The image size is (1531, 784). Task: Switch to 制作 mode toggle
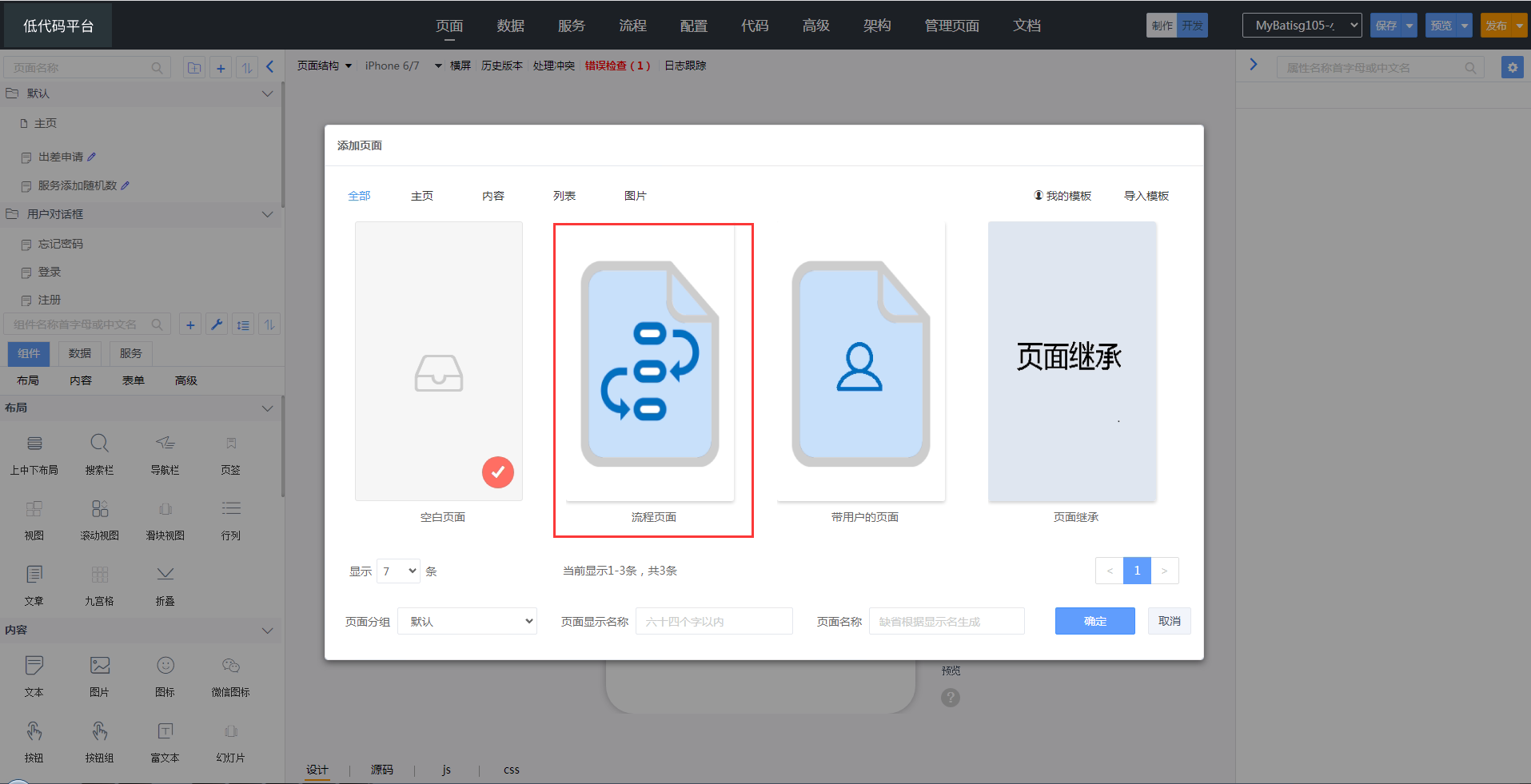click(1162, 26)
